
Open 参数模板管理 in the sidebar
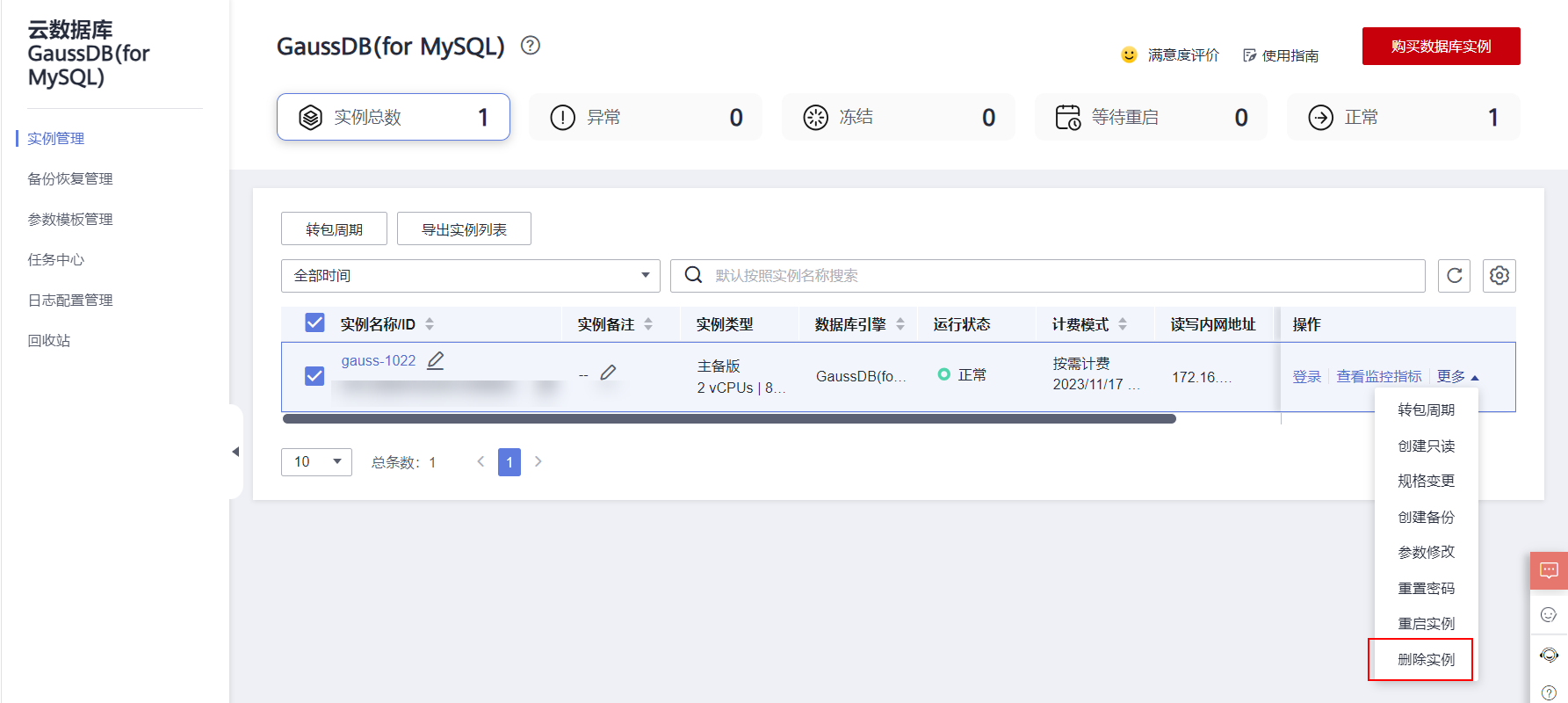point(70,220)
